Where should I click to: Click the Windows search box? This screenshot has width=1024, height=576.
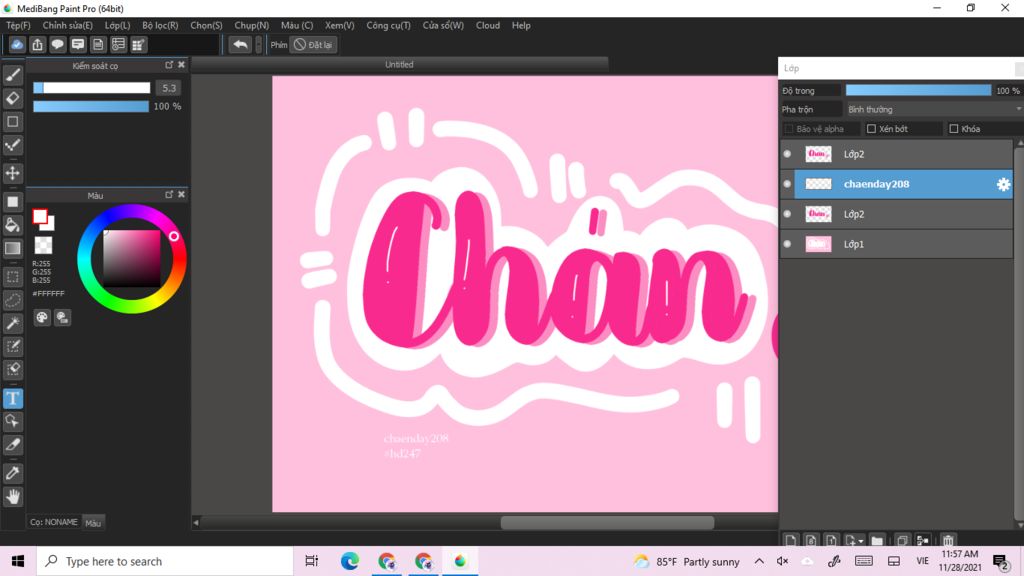pos(165,561)
